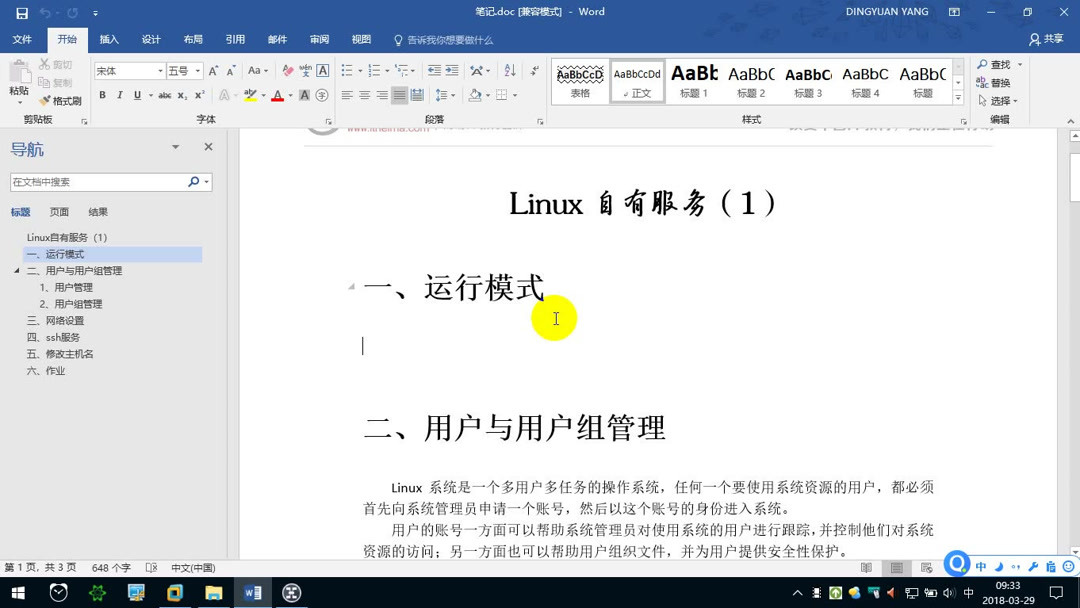
Task: Apply strikethrough to text
Action: [166, 94]
